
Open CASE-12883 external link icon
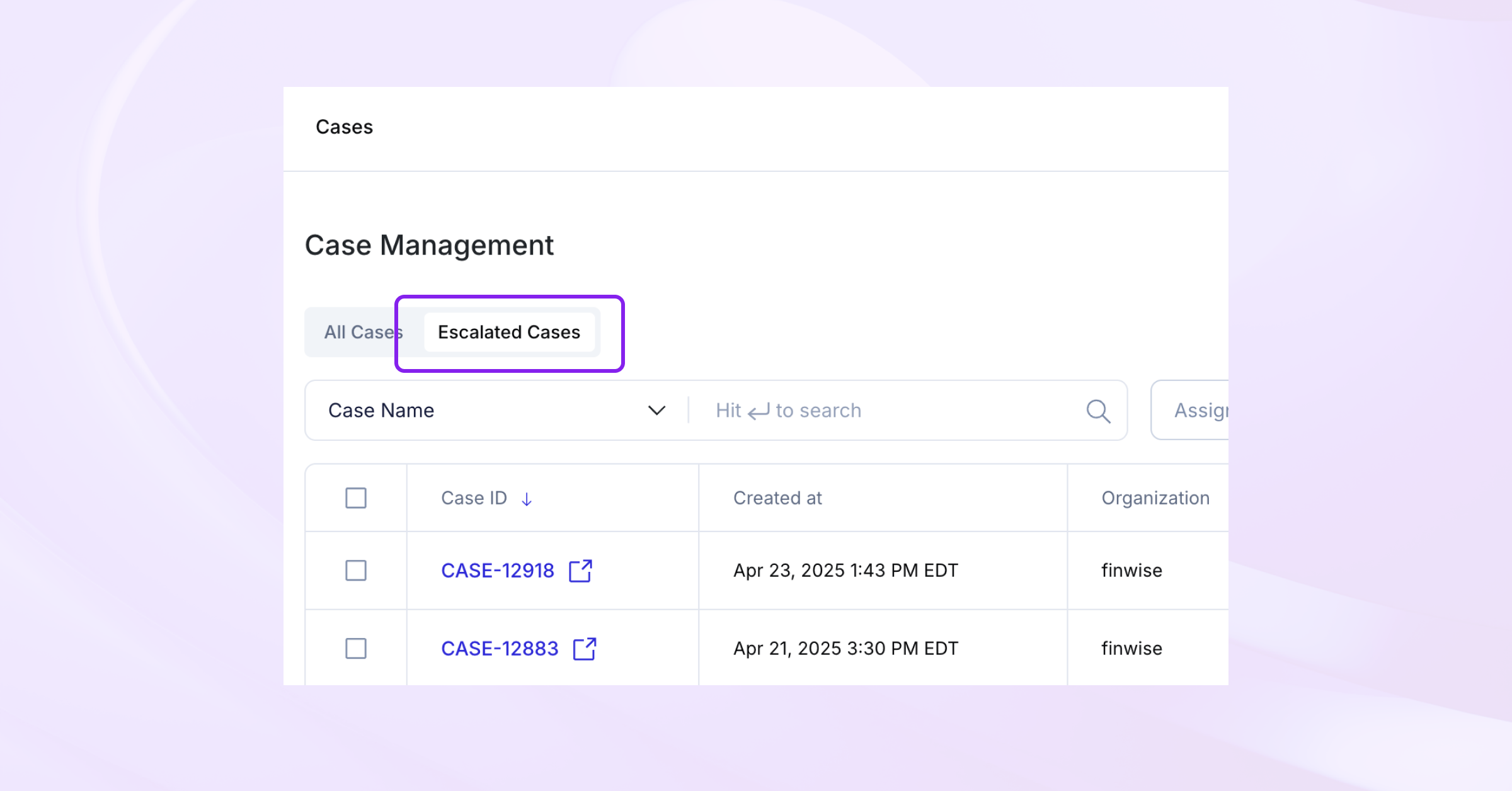[584, 649]
